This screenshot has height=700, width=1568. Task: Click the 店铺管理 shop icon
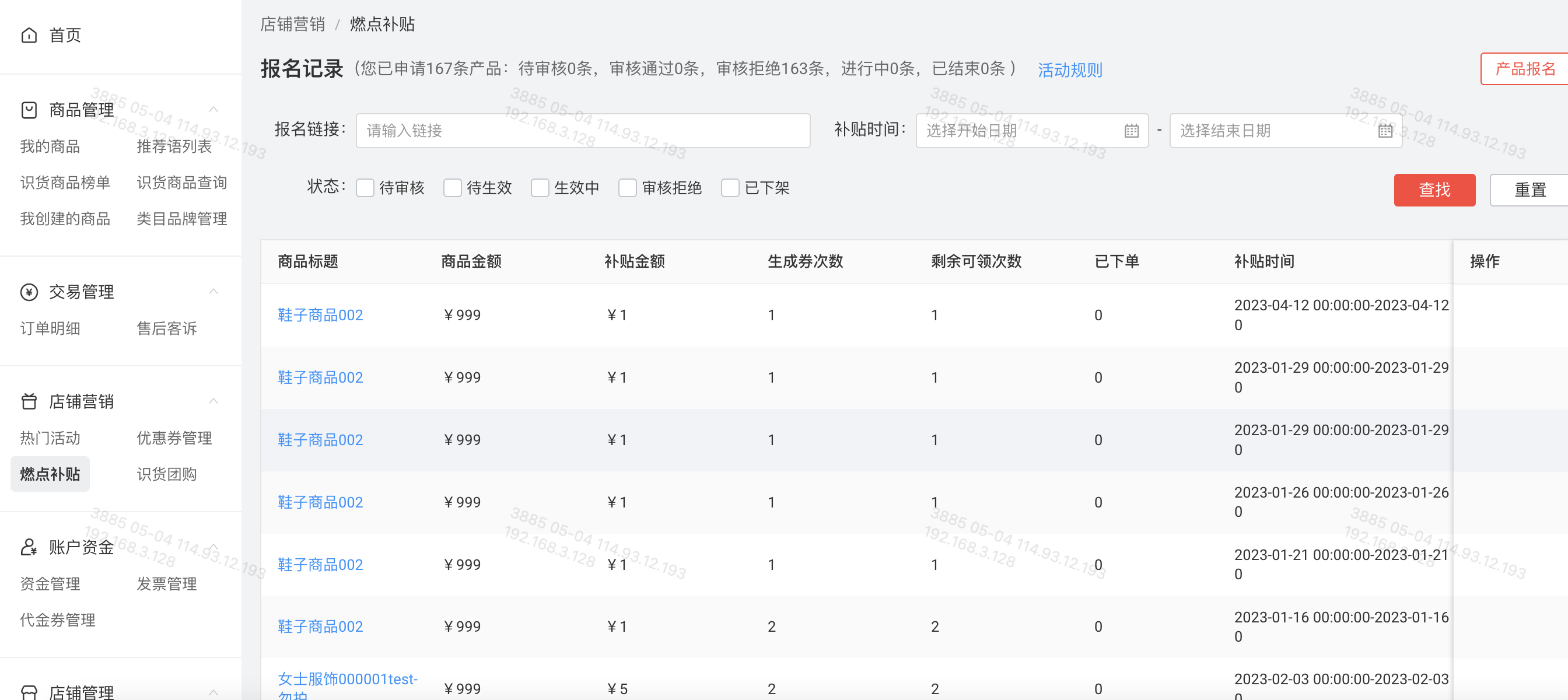click(x=29, y=692)
